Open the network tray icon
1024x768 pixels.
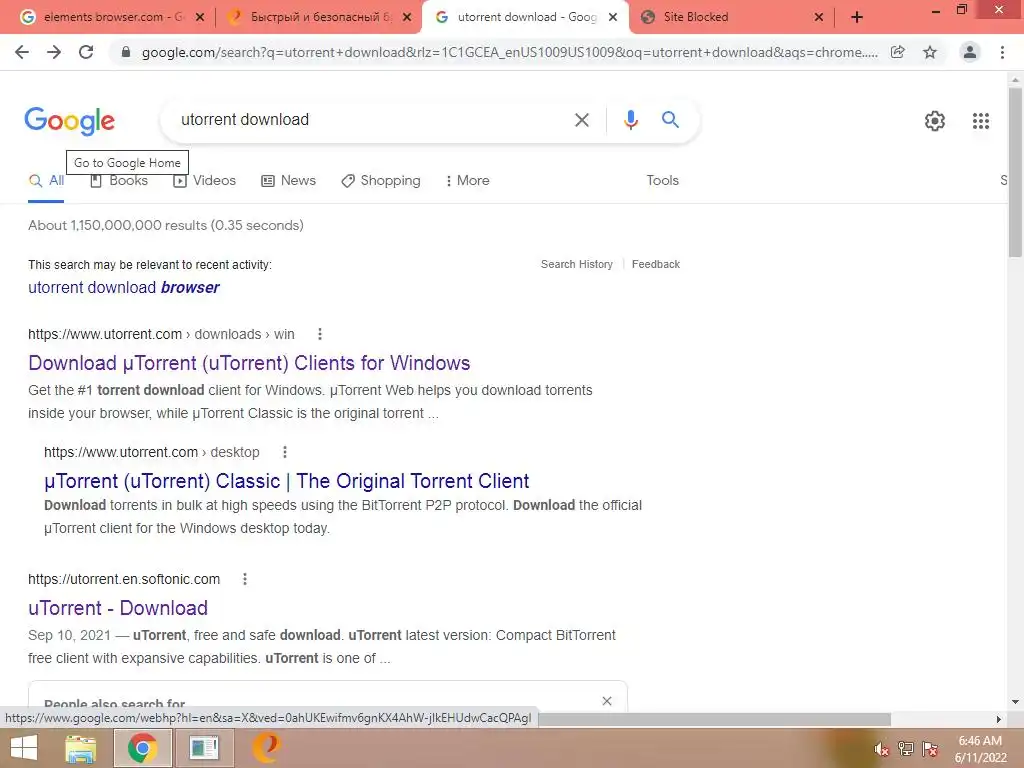pyautogui.click(x=905, y=749)
